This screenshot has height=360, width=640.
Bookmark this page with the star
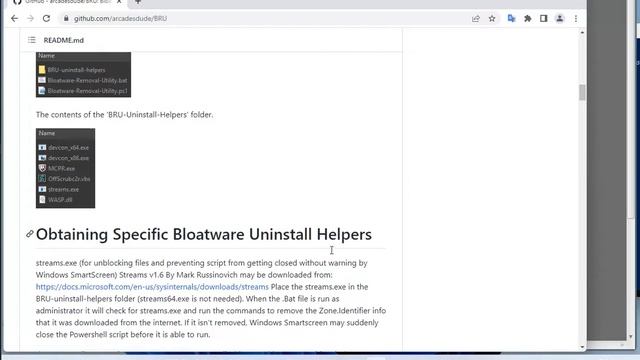[492, 18]
